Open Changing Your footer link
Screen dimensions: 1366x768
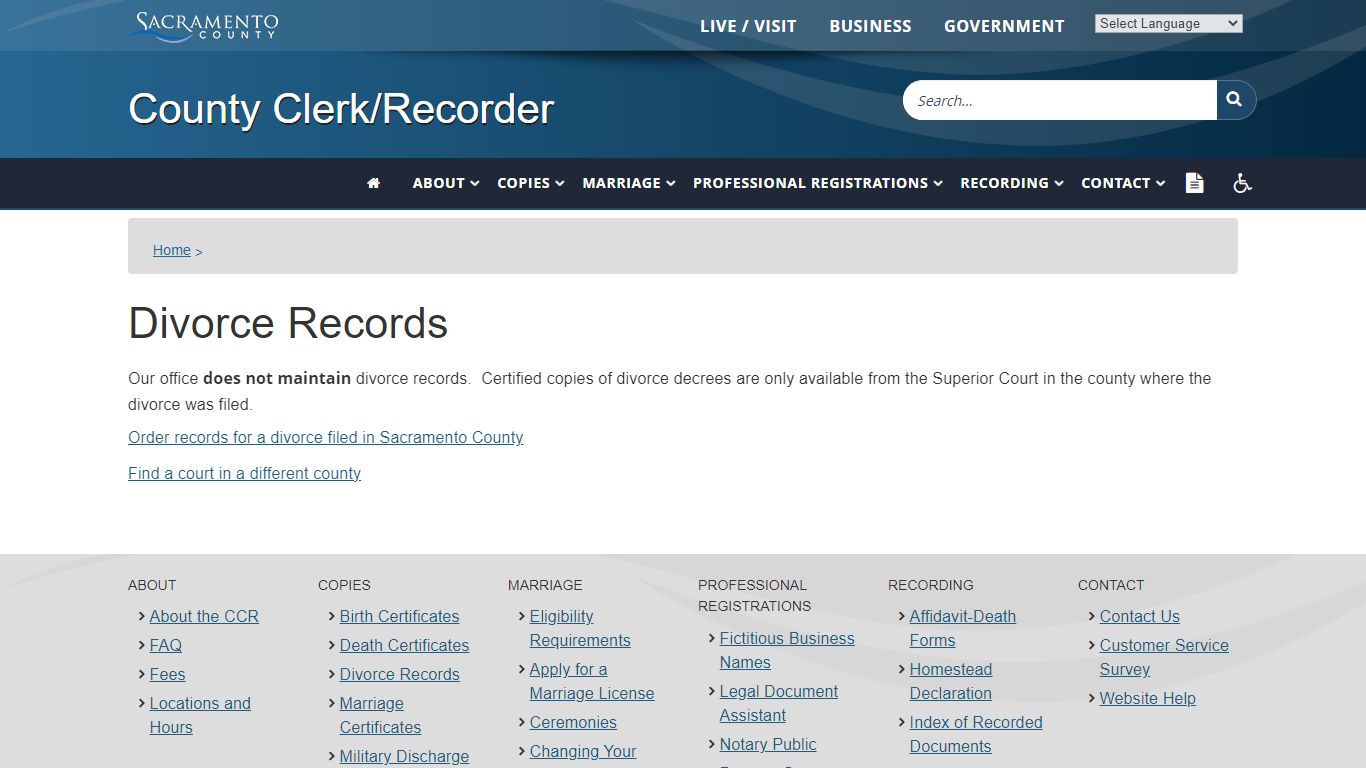click(583, 751)
